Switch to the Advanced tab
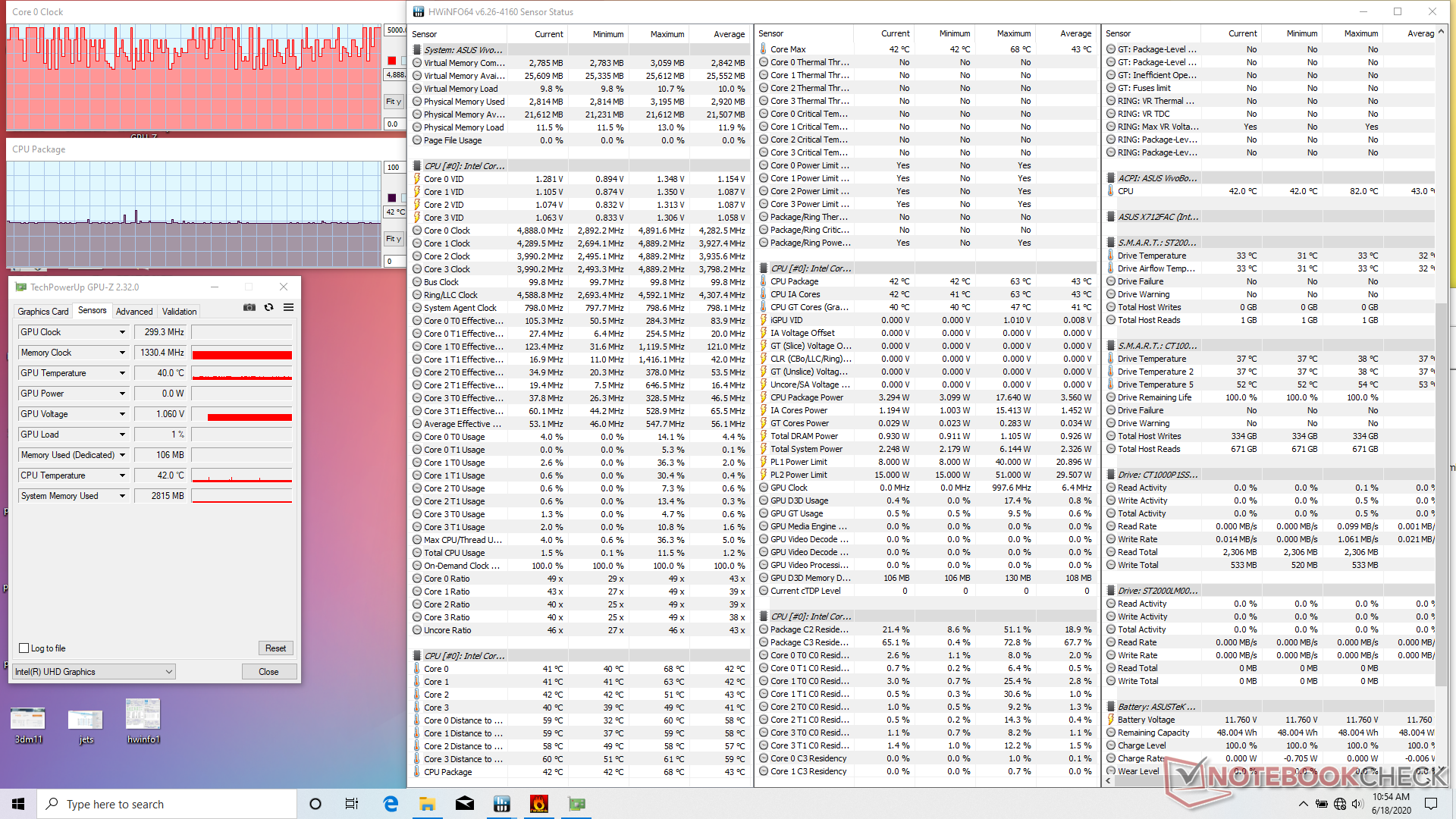1456x819 pixels. pos(134,312)
